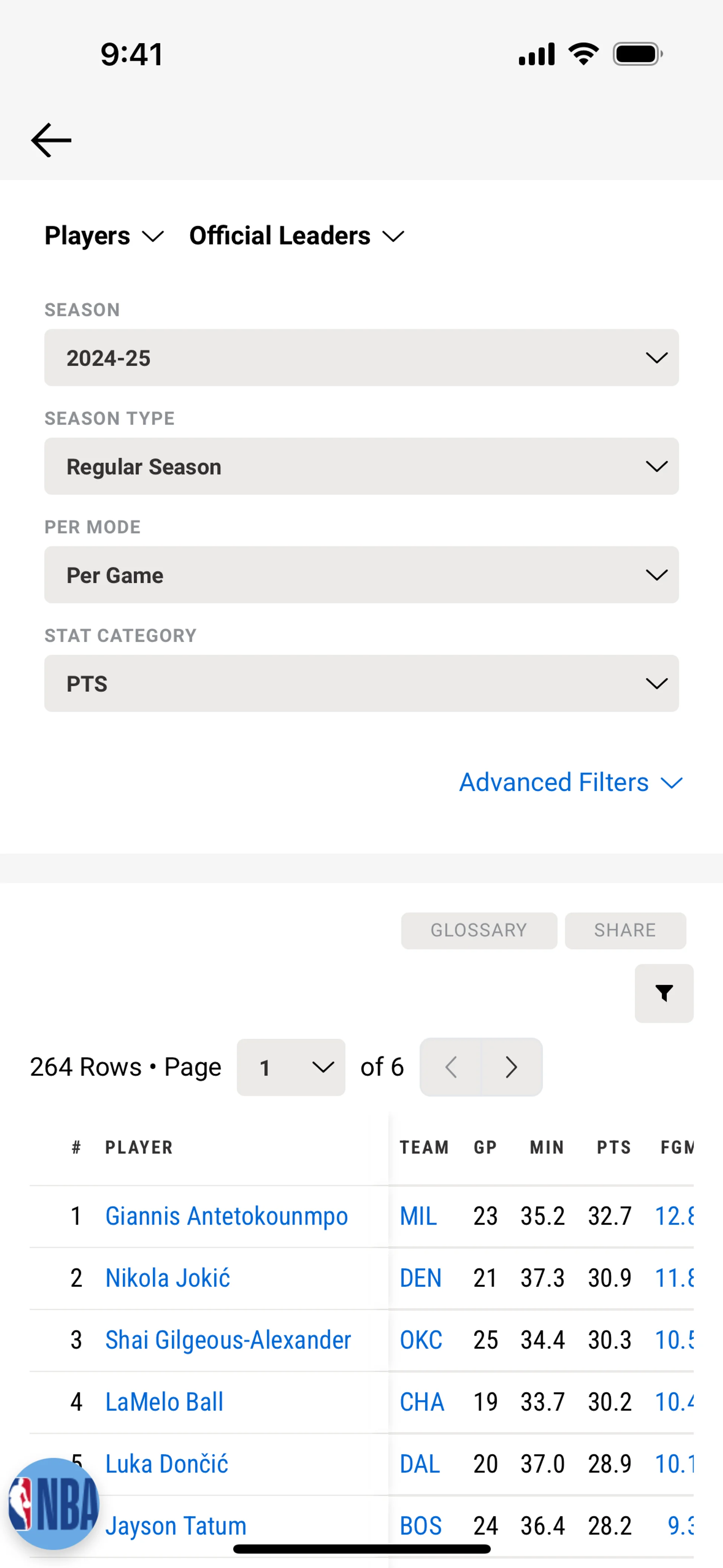This screenshot has height=1568, width=723.
Task: Go to next page arrow
Action: click(x=511, y=1067)
